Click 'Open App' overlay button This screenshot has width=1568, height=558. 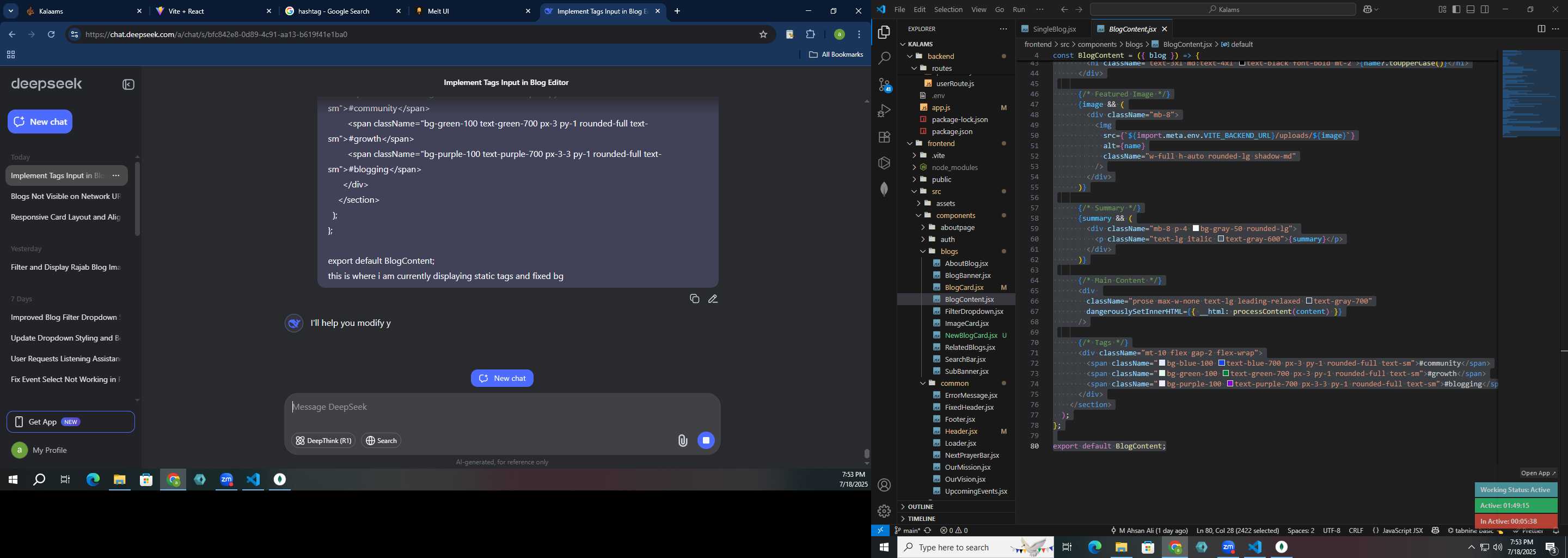[x=1538, y=474]
